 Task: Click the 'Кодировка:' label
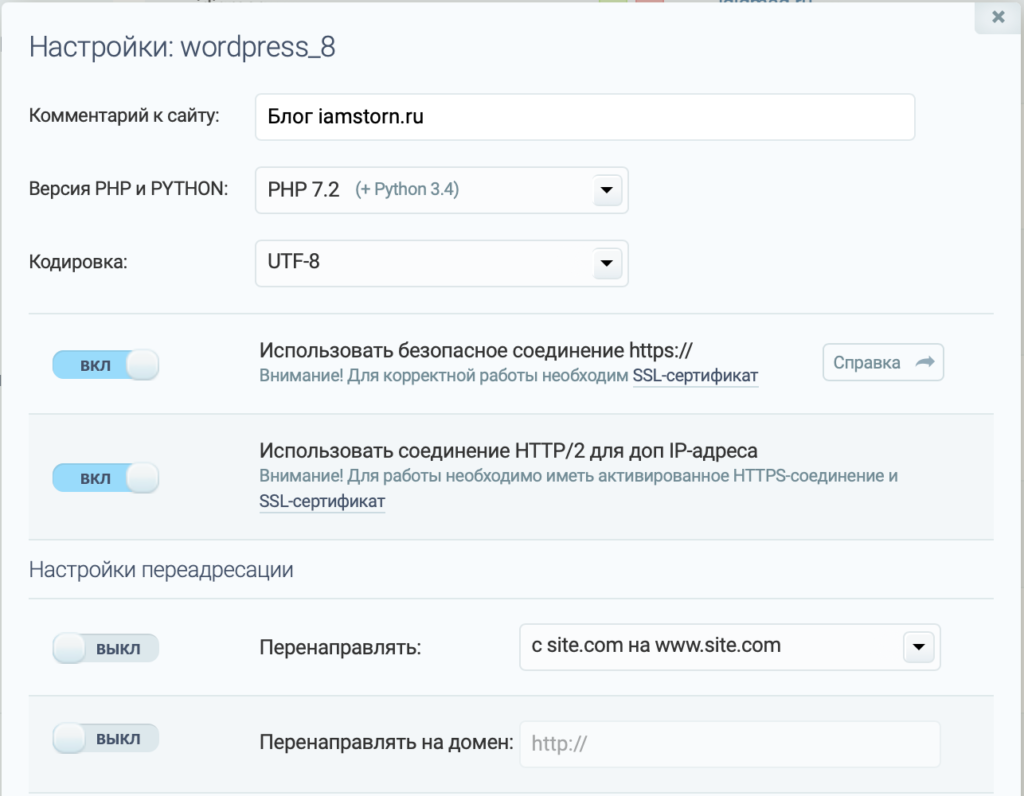[x=78, y=263]
